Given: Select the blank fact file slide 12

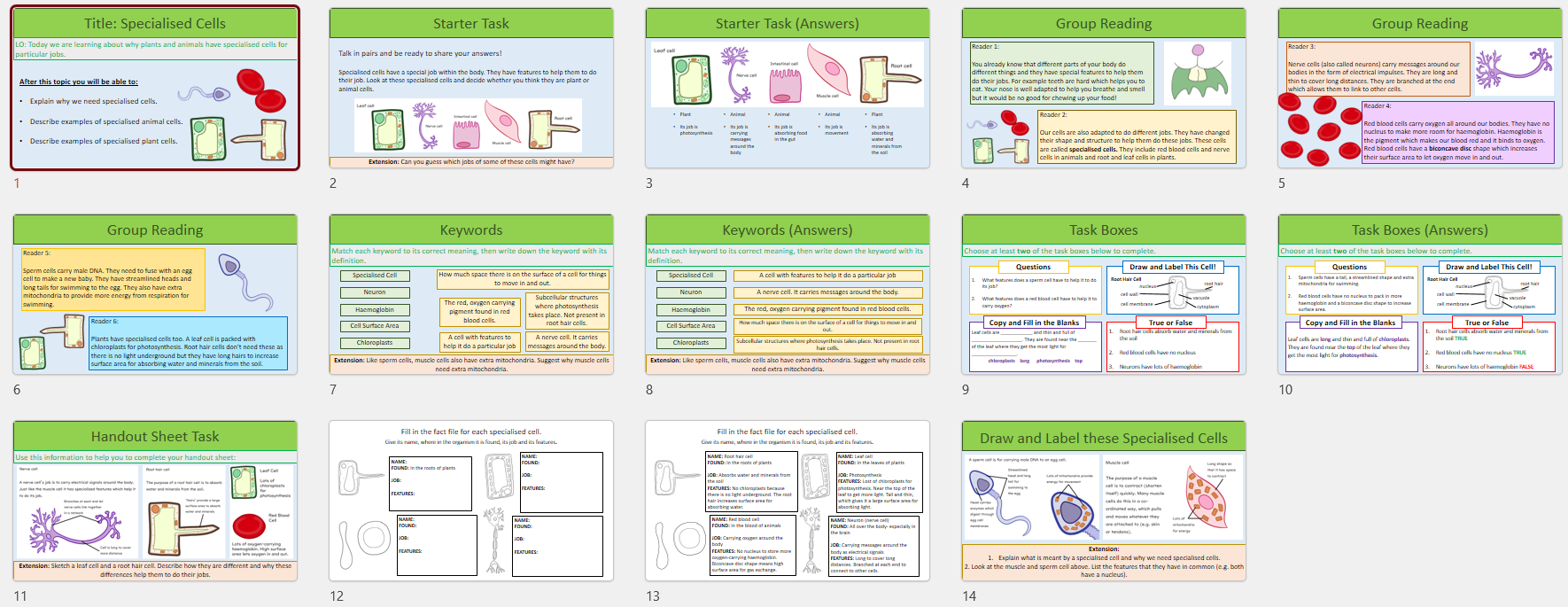Looking at the screenshot, I should tap(470, 502).
